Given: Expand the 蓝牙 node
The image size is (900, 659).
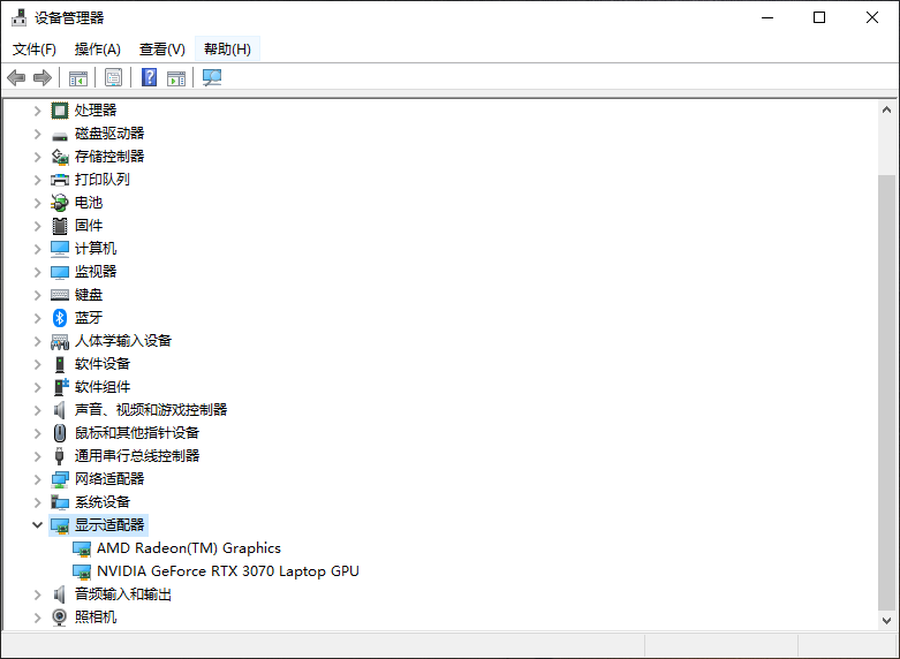Looking at the screenshot, I should click(x=37, y=317).
